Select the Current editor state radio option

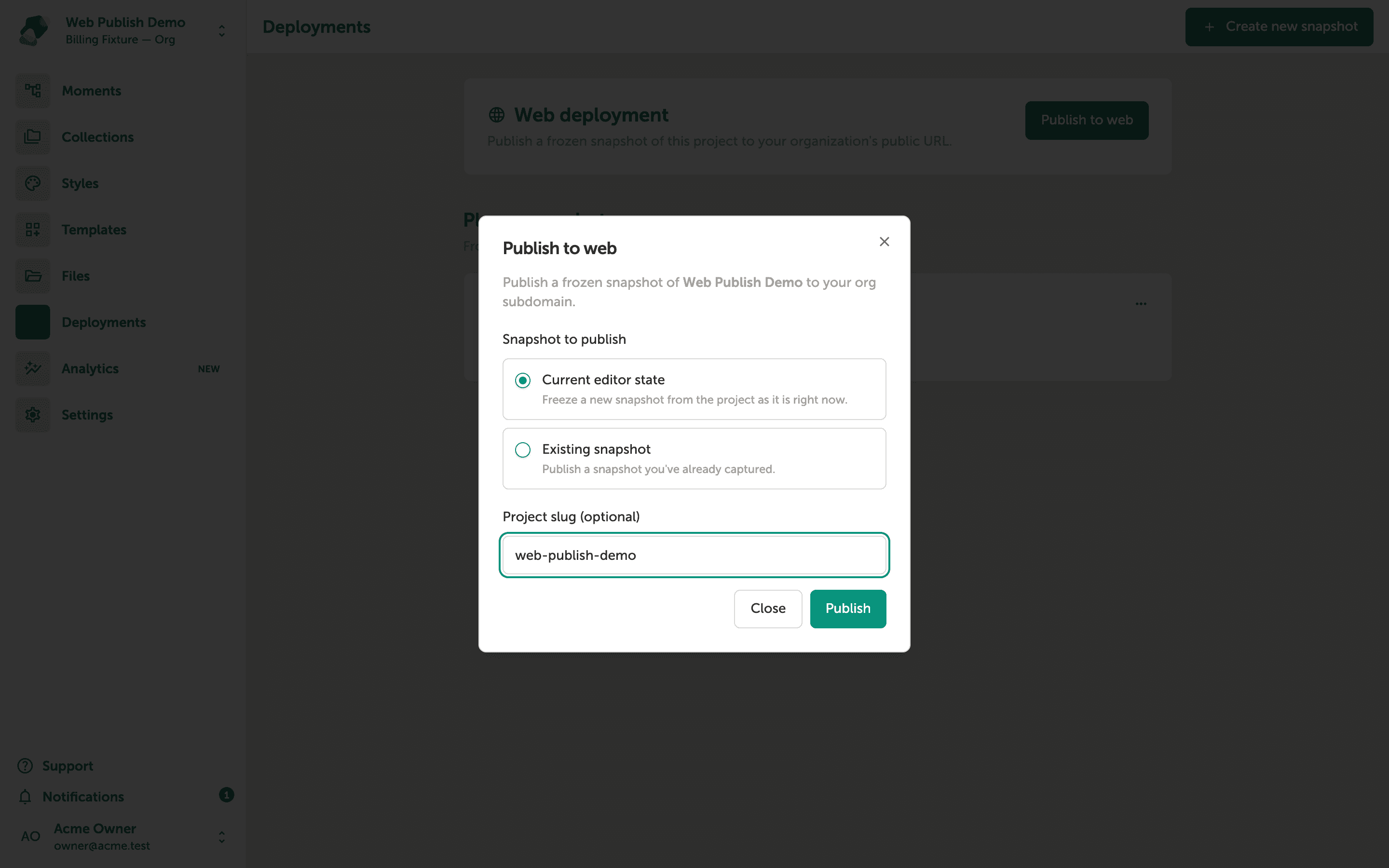(694, 389)
